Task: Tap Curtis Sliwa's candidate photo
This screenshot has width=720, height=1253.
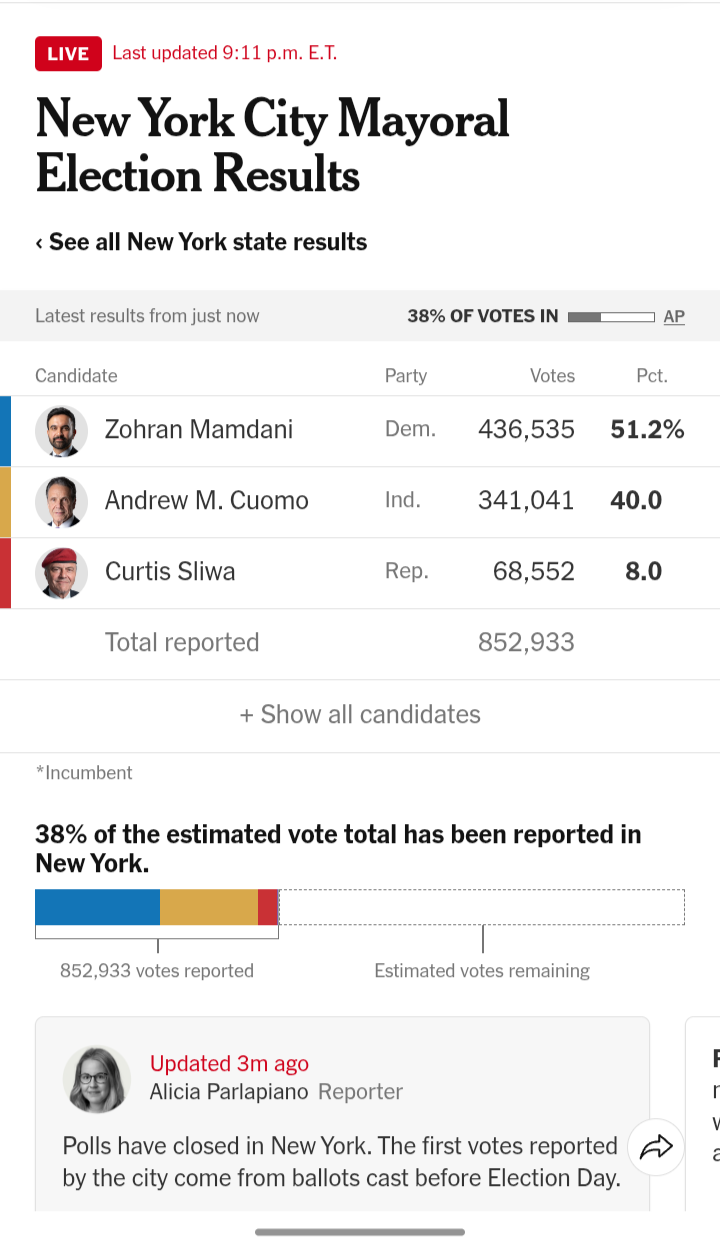Action: coord(61,572)
